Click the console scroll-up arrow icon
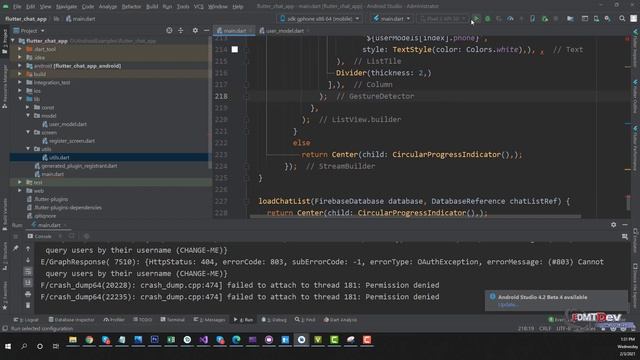Viewport: 640px width, 360px height. point(28,249)
